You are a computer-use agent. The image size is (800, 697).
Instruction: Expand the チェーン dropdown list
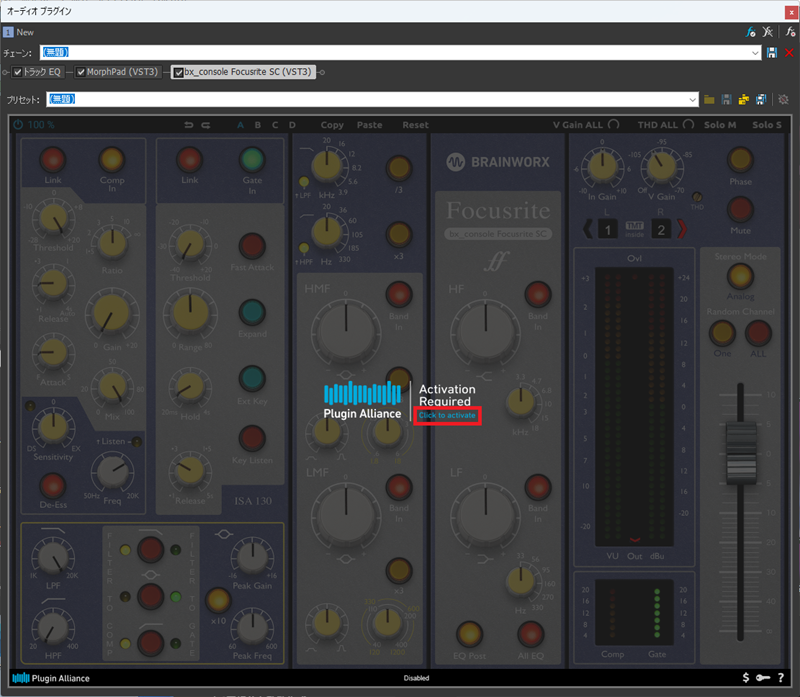click(758, 52)
